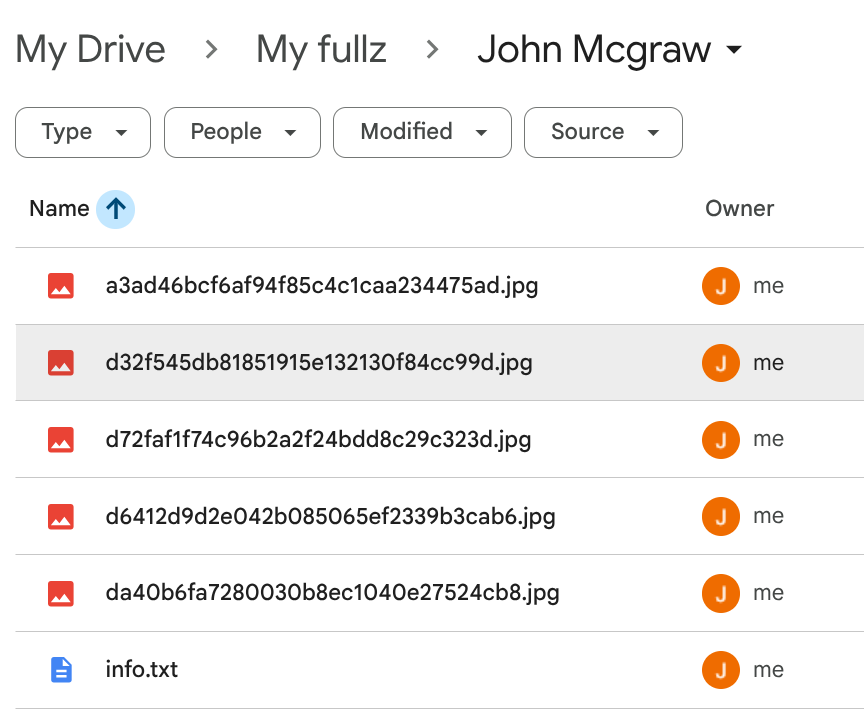The image size is (864, 728).
Task: Open the Type filter dropdown
Action: (83, 132)
